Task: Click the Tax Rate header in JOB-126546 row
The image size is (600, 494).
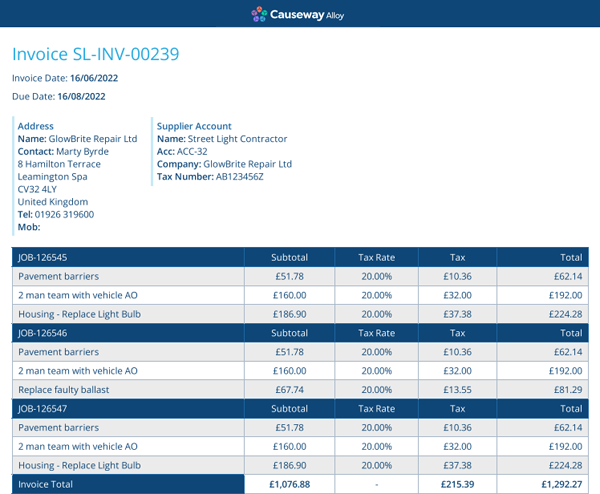Action: 377,333
